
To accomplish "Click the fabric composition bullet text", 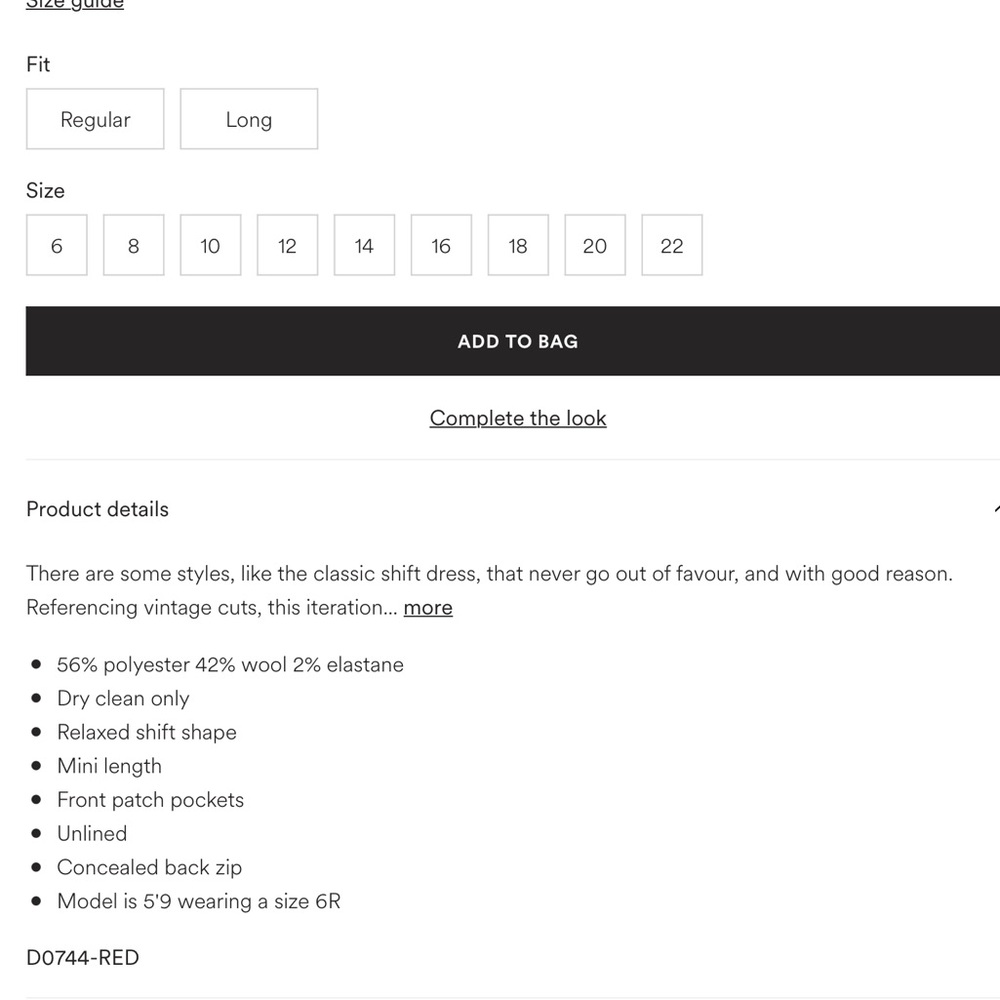I will [230, 665].
